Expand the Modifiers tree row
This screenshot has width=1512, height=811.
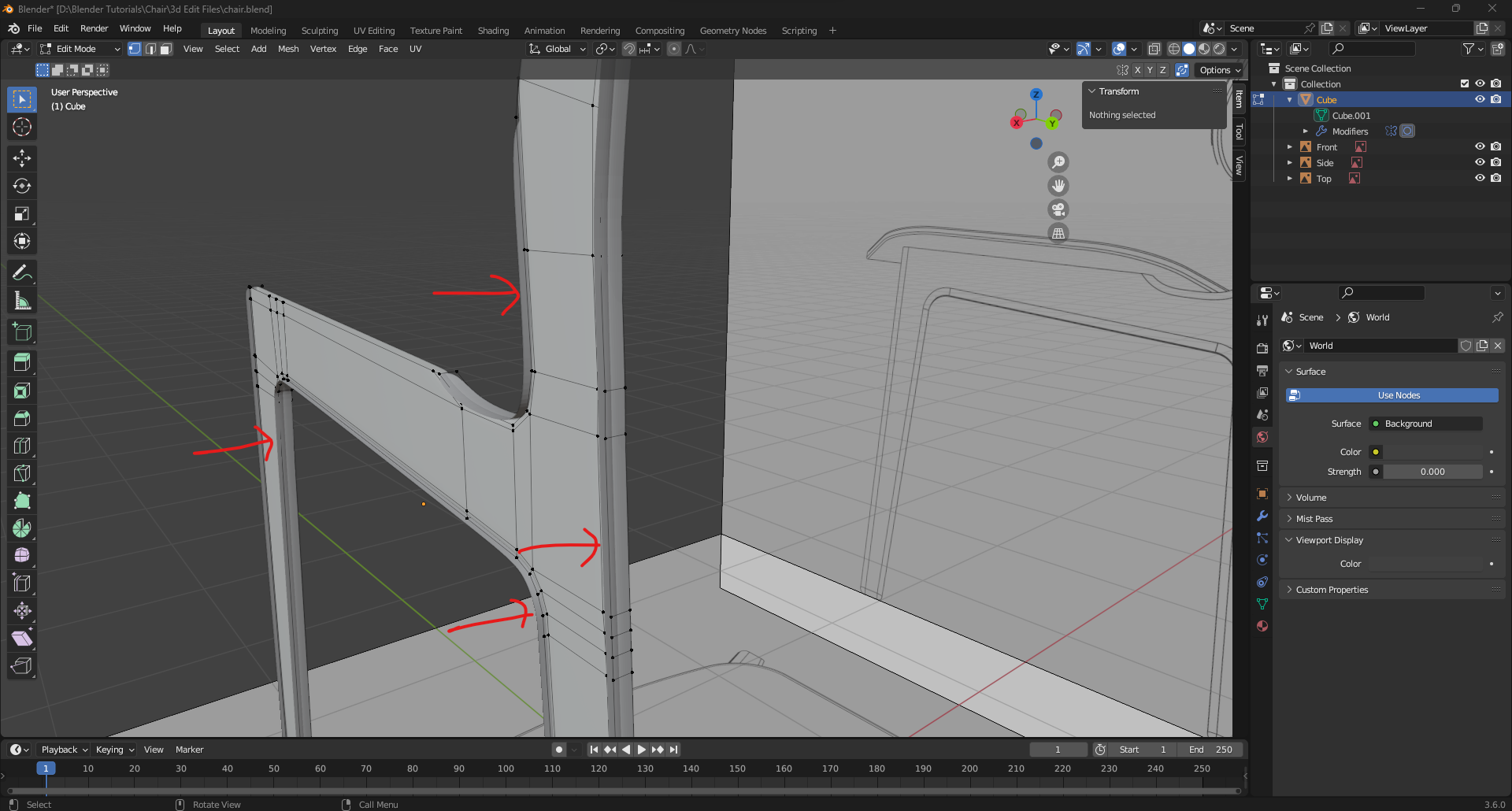(x=1306, y=131)
